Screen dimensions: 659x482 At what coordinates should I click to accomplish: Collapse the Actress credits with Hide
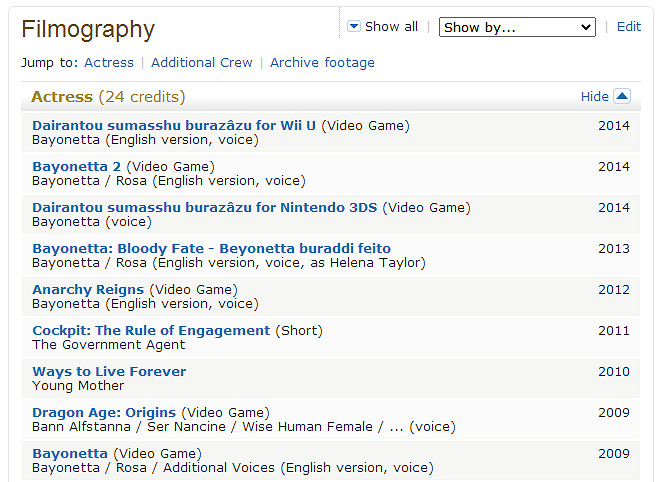(595, 97)
